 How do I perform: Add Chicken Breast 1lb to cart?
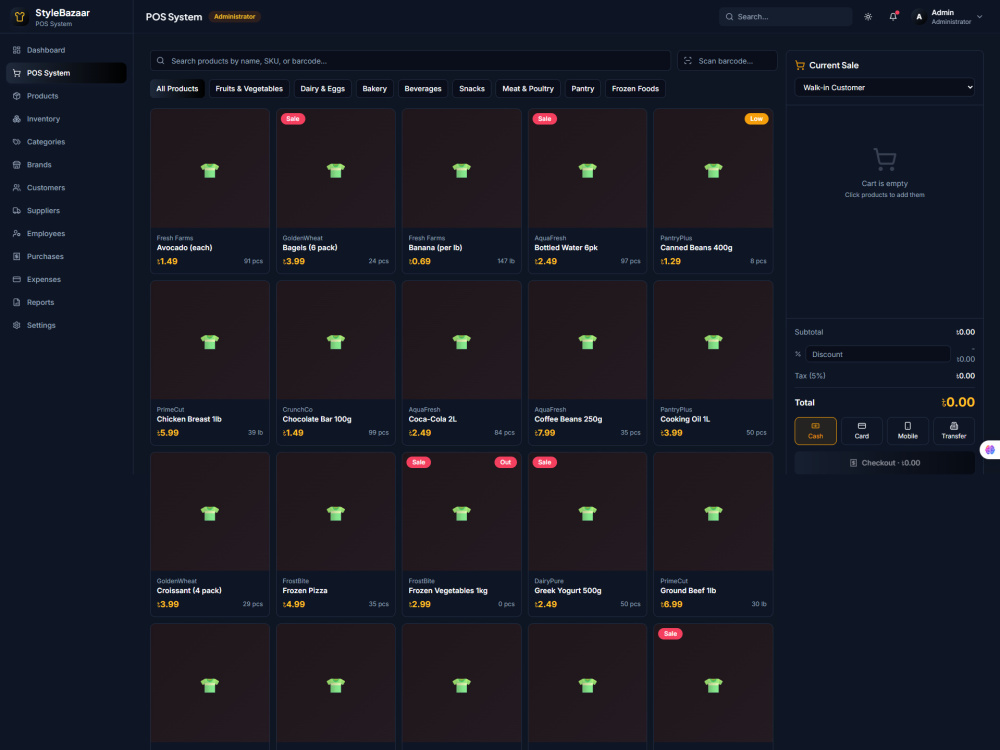[x=210, y=362]
